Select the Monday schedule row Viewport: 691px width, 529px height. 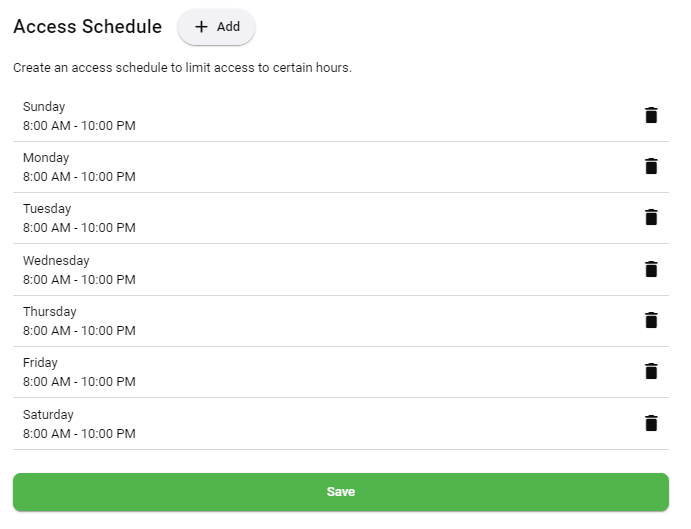[x=300, y=167]
